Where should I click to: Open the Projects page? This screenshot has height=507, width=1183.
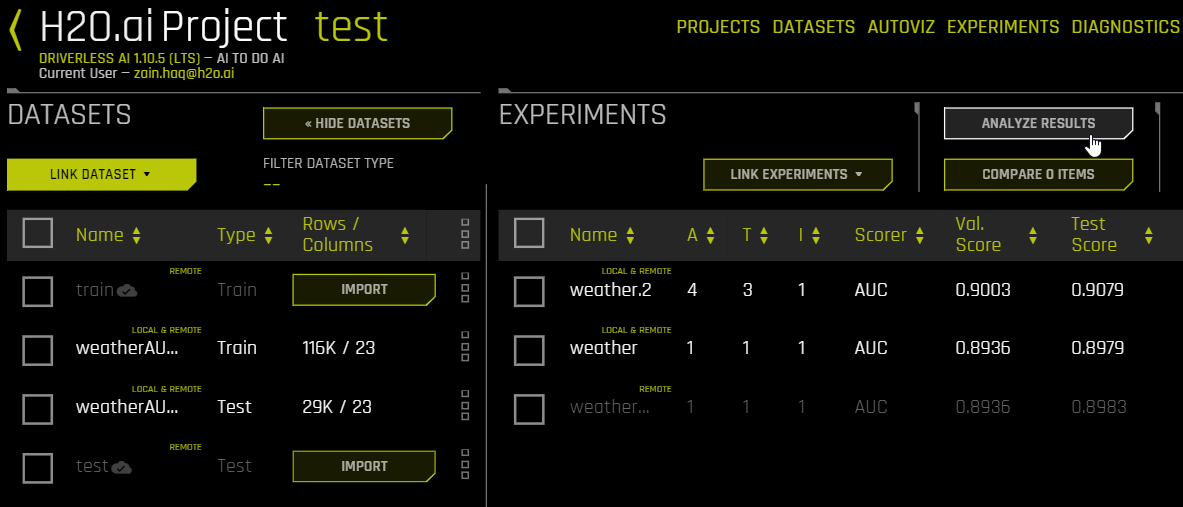pyautogui.click(x=718, y=27)
